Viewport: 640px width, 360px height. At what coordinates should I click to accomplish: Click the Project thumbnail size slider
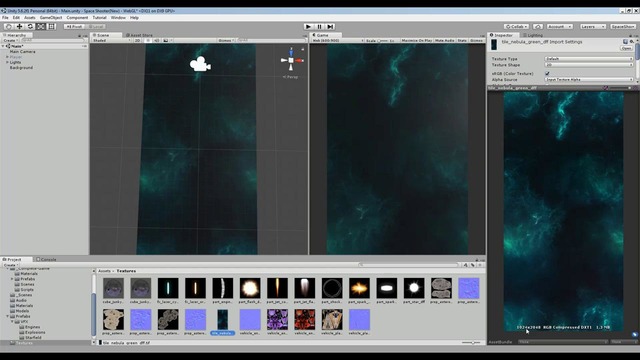pyautogui.click(x=471, y=343)
